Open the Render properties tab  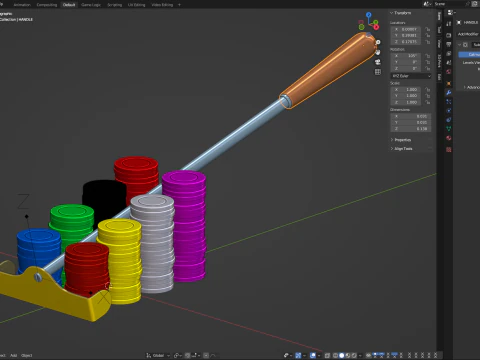[449, 35]
